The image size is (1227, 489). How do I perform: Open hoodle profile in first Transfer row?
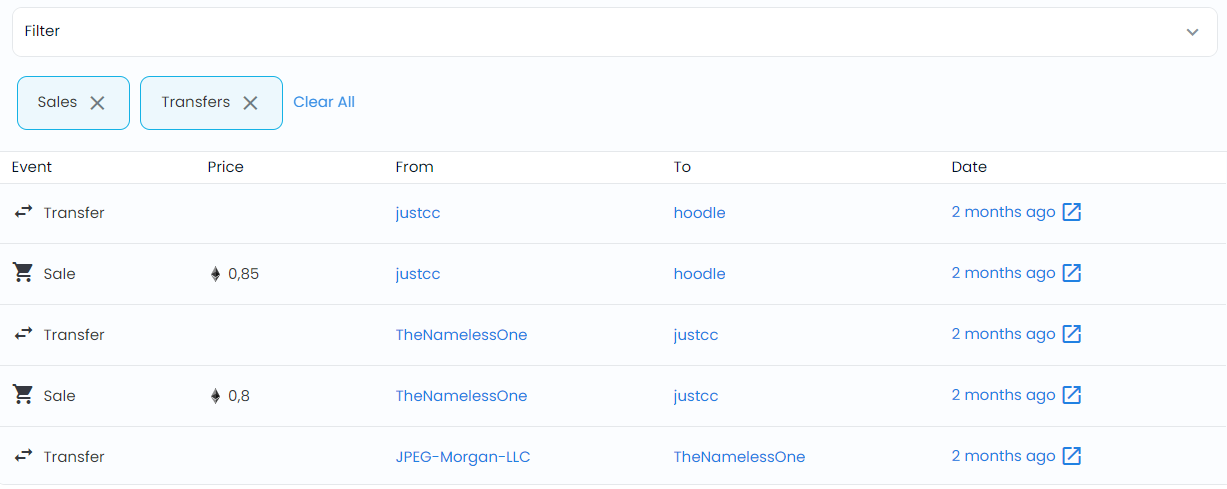tap(700, 213)
